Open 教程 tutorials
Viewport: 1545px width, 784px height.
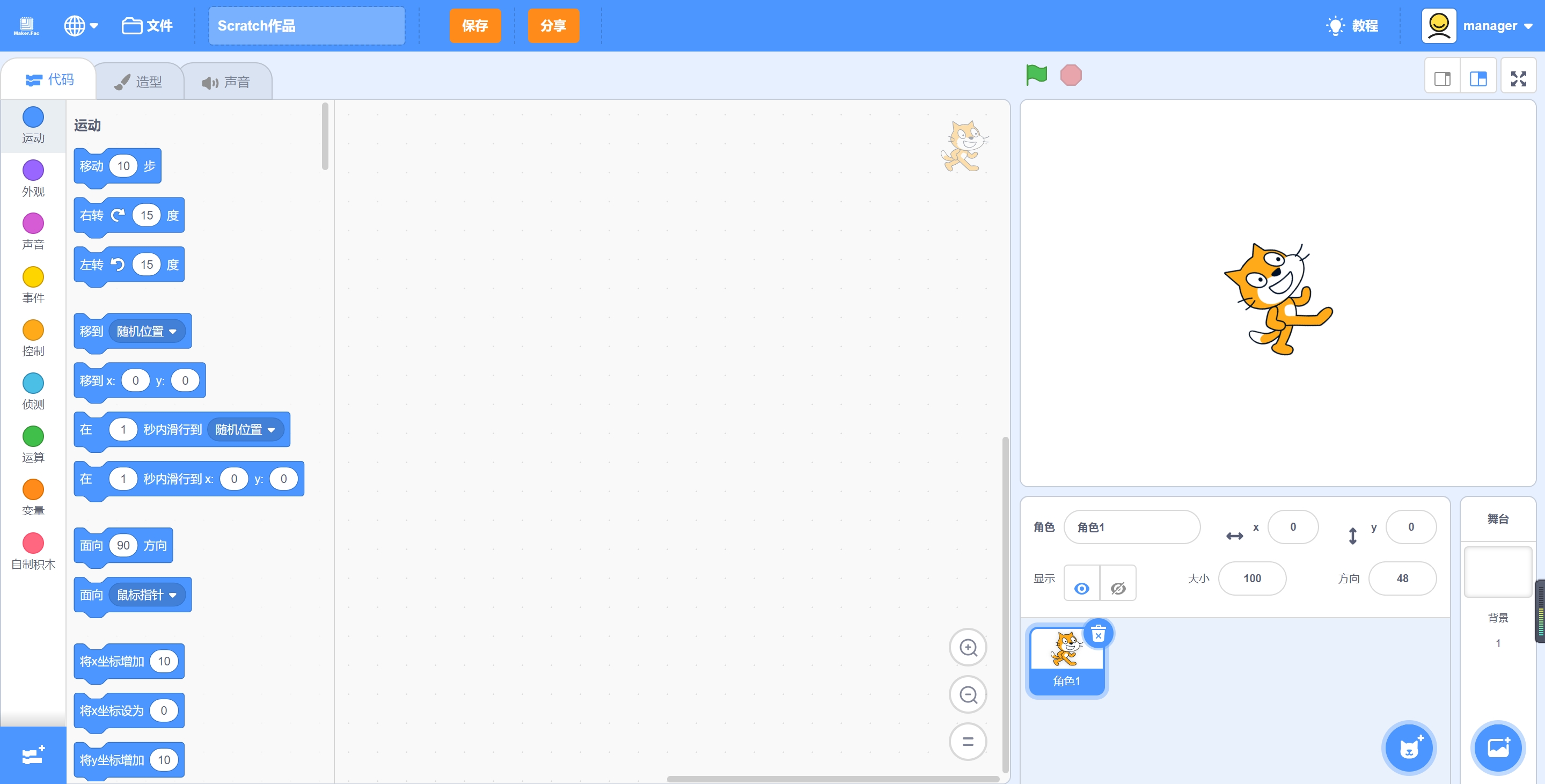tap(1353, 26)
